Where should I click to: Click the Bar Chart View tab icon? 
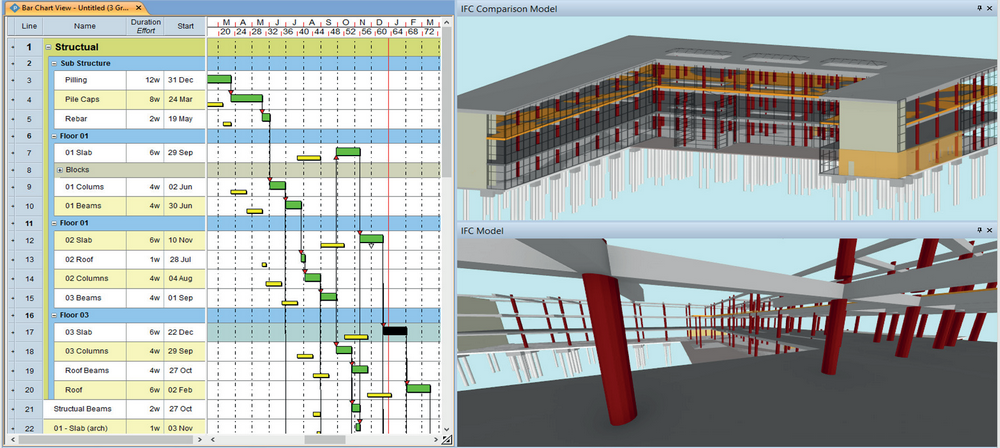[x=13, y=8]
